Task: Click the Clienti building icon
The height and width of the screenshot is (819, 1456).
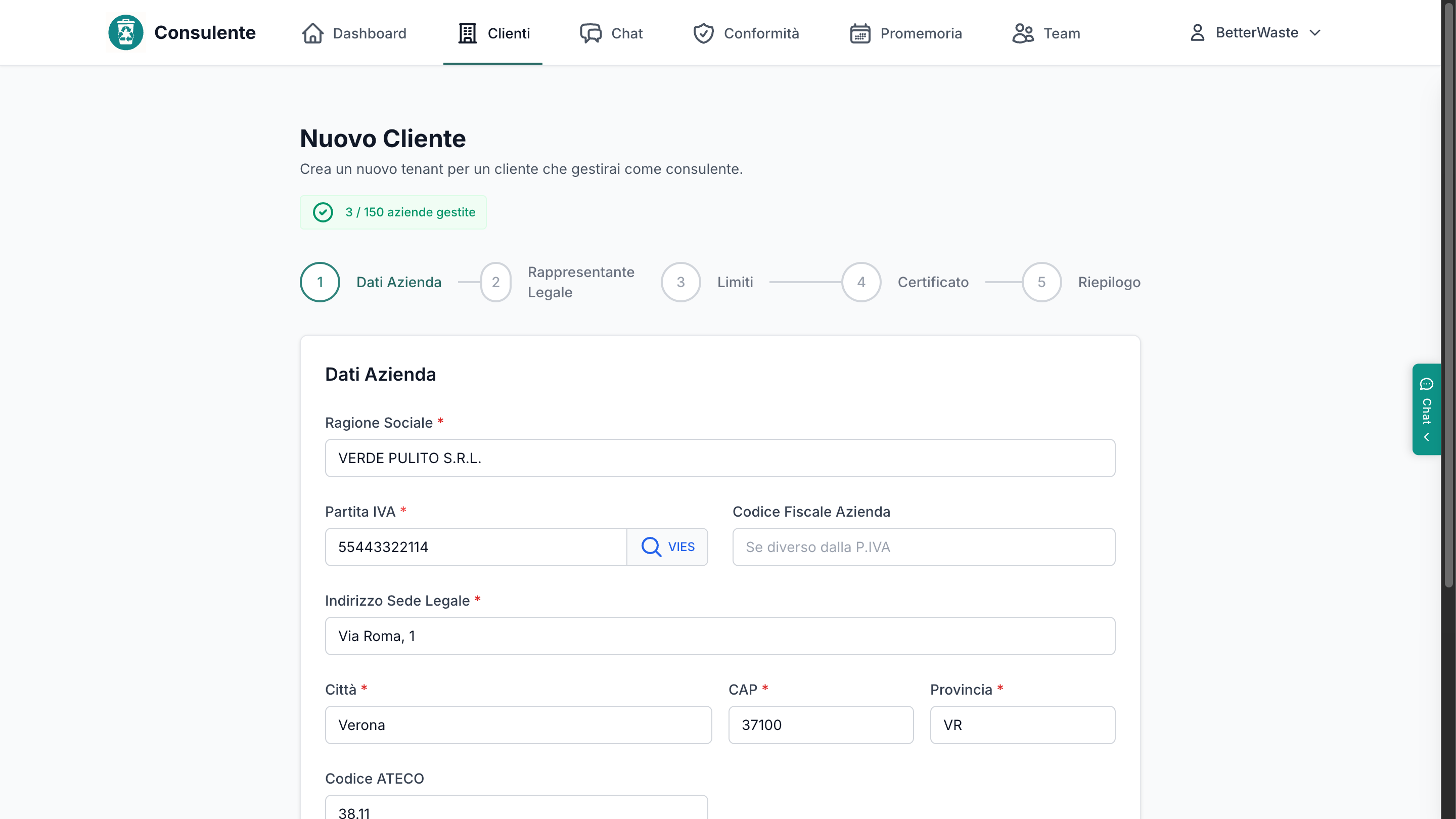Action: (468, 33)
